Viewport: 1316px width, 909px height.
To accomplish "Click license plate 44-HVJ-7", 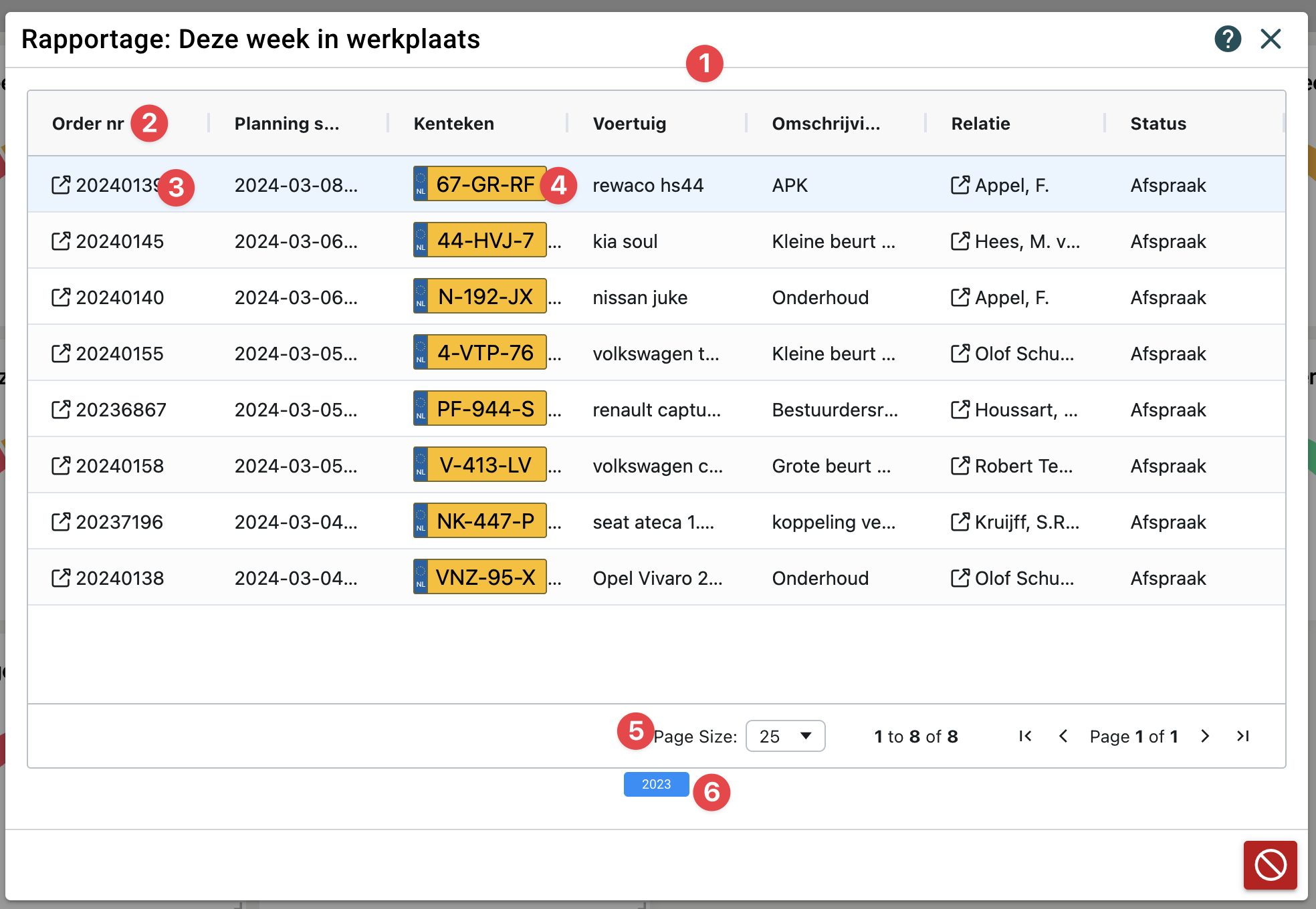I will [485, 241].
